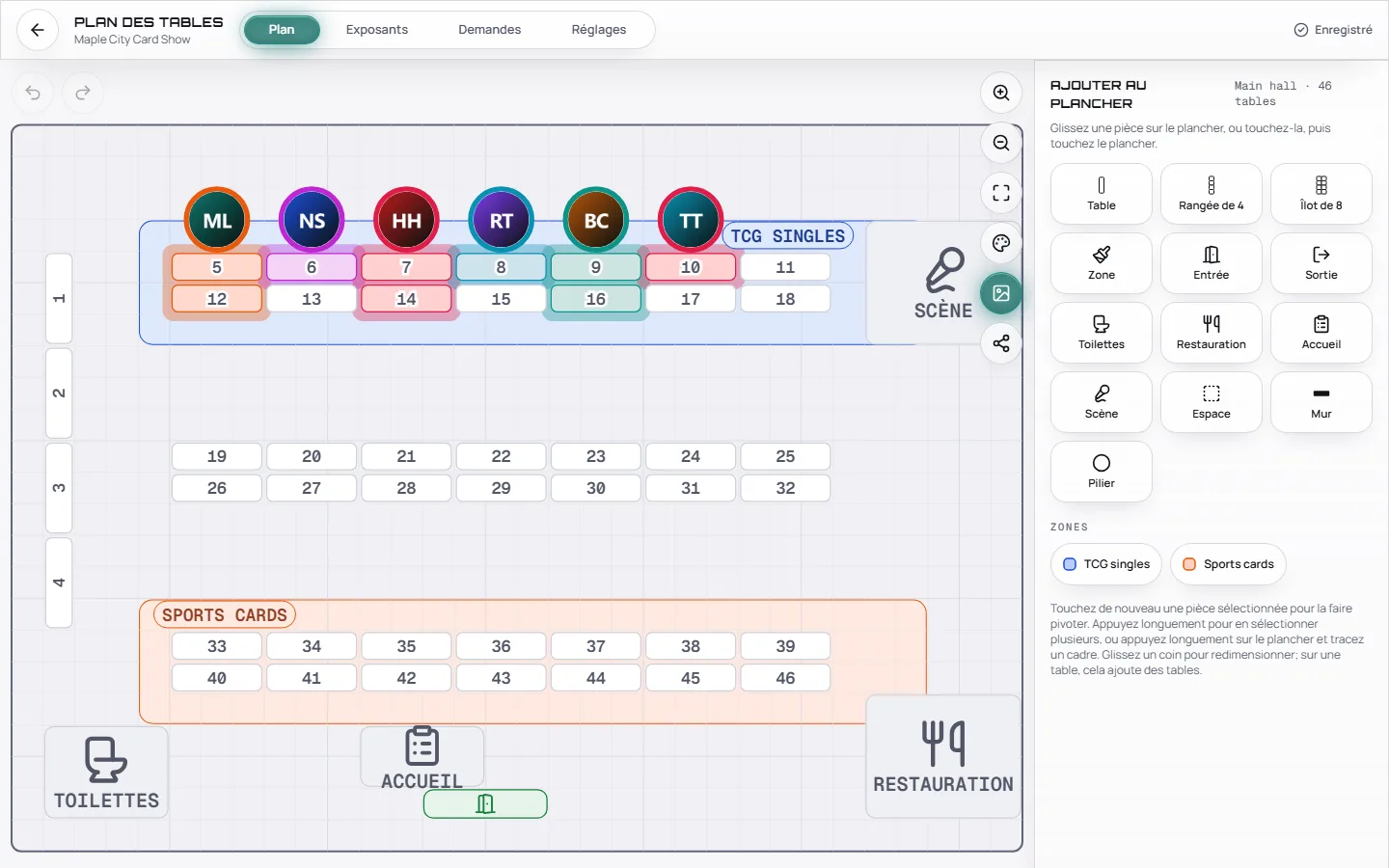Viewport: 1389px width, 868px height.
Task: Select the green entrance door piece
Action: point(485,804)
